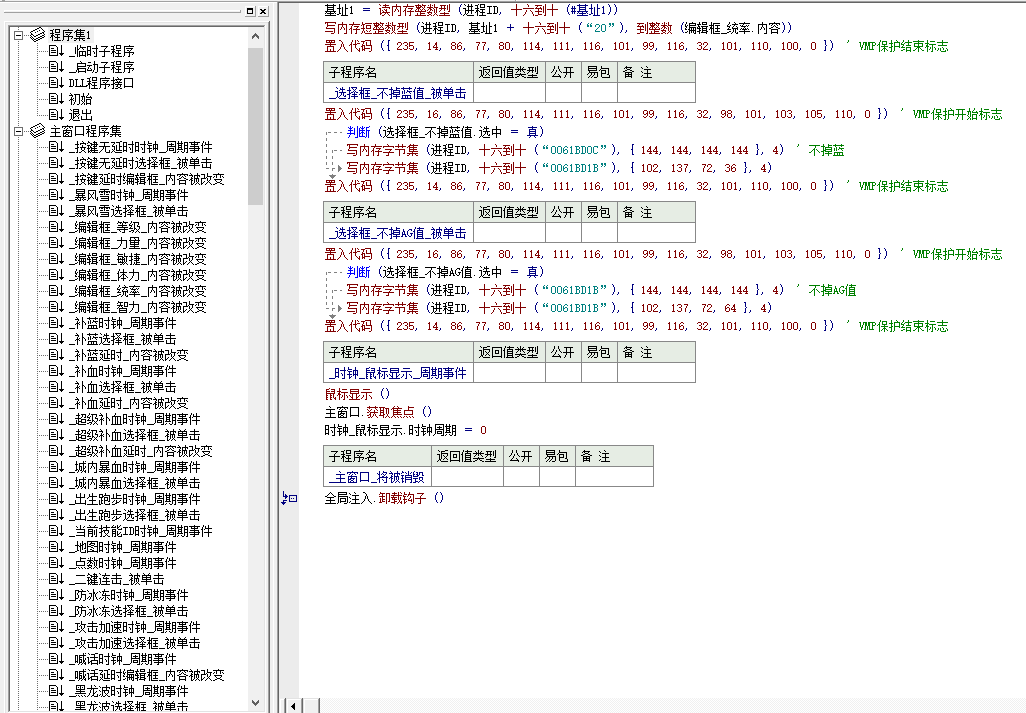Click the current-line arrow marker in code gutter
The width and height of the screenshot is (1026, 713).
289,498
